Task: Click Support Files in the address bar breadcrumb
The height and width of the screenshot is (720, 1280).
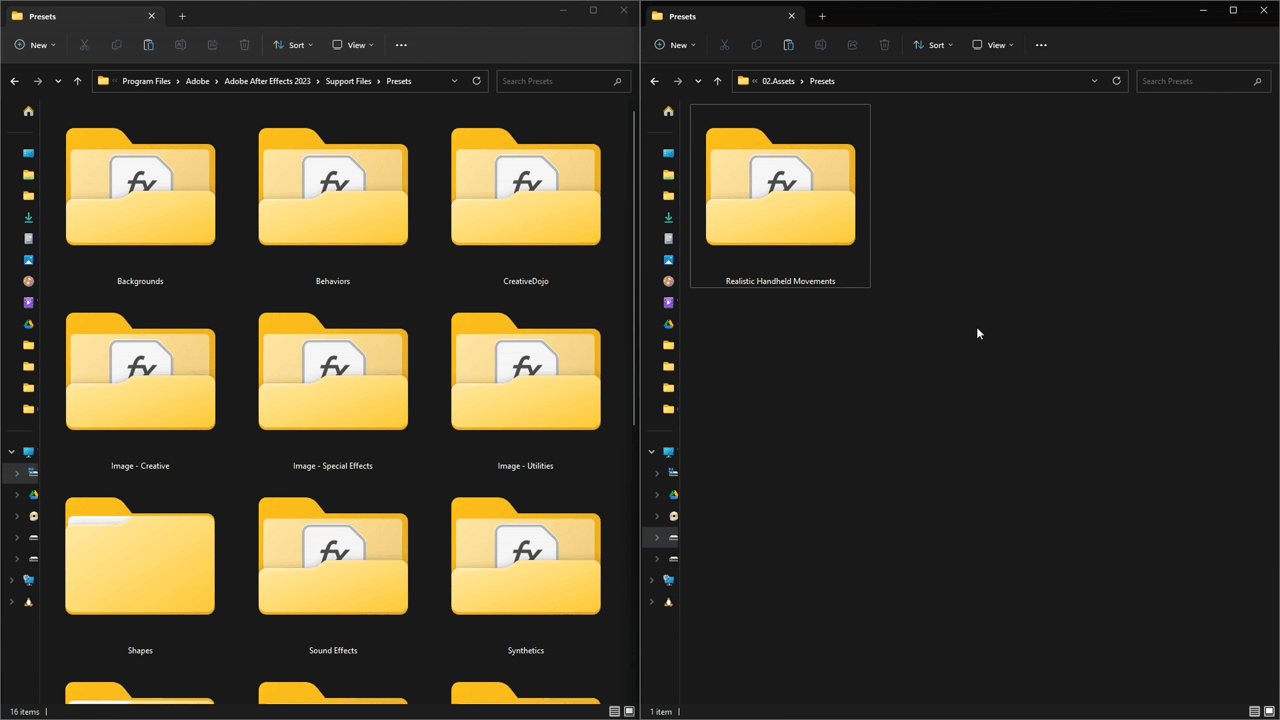Action: tap(349, 81)
